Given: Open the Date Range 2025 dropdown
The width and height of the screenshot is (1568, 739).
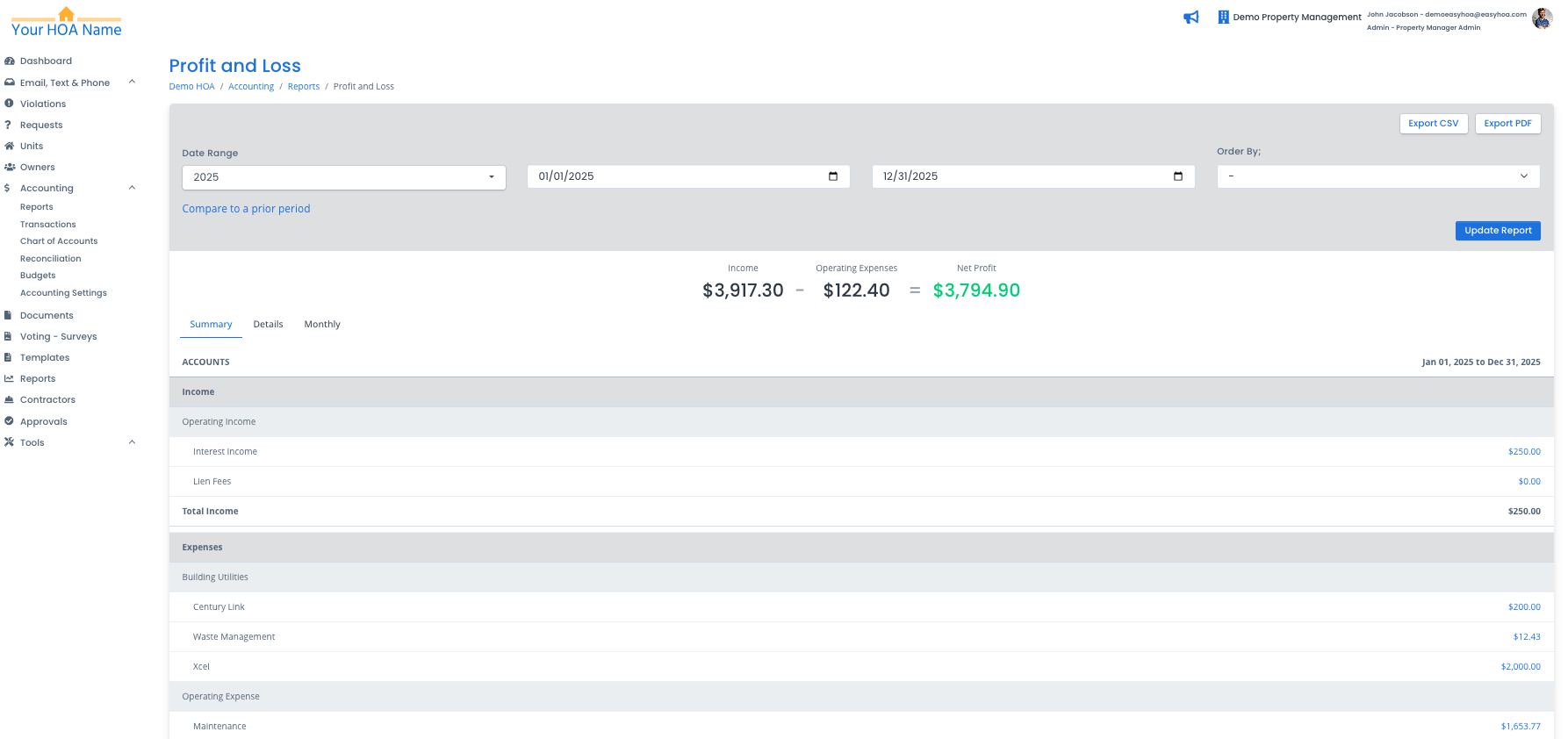Looking at the screenshot, I should tap(343, 177).
